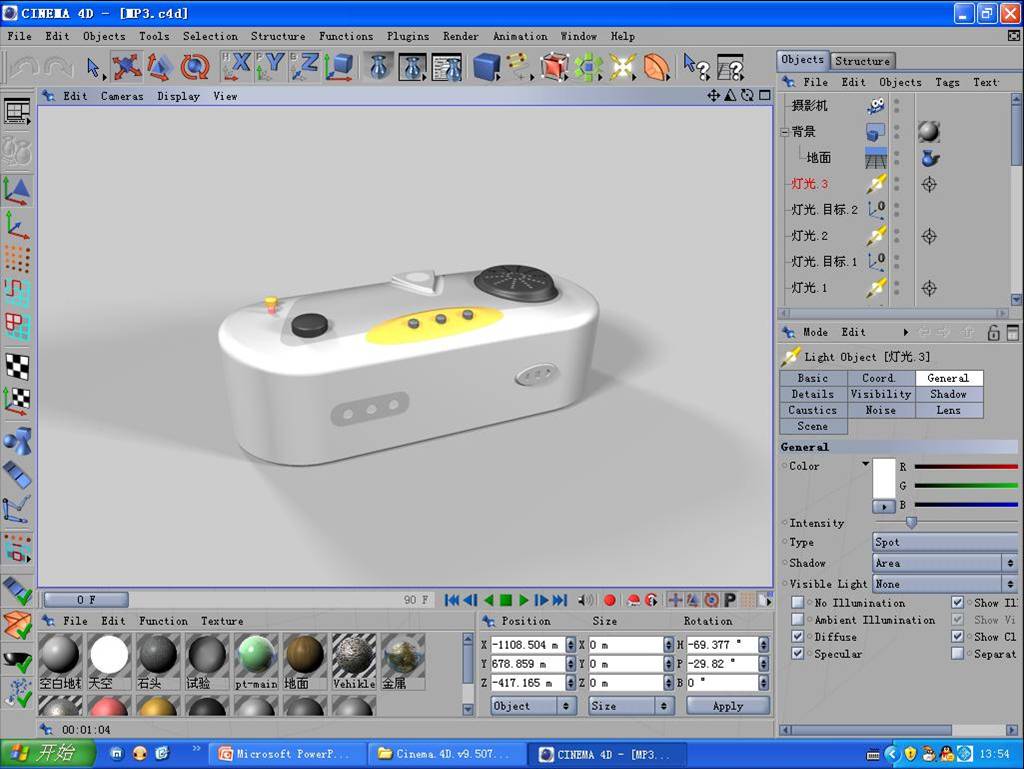Open the Object coordinate mode dropdown

pos(533,706)
